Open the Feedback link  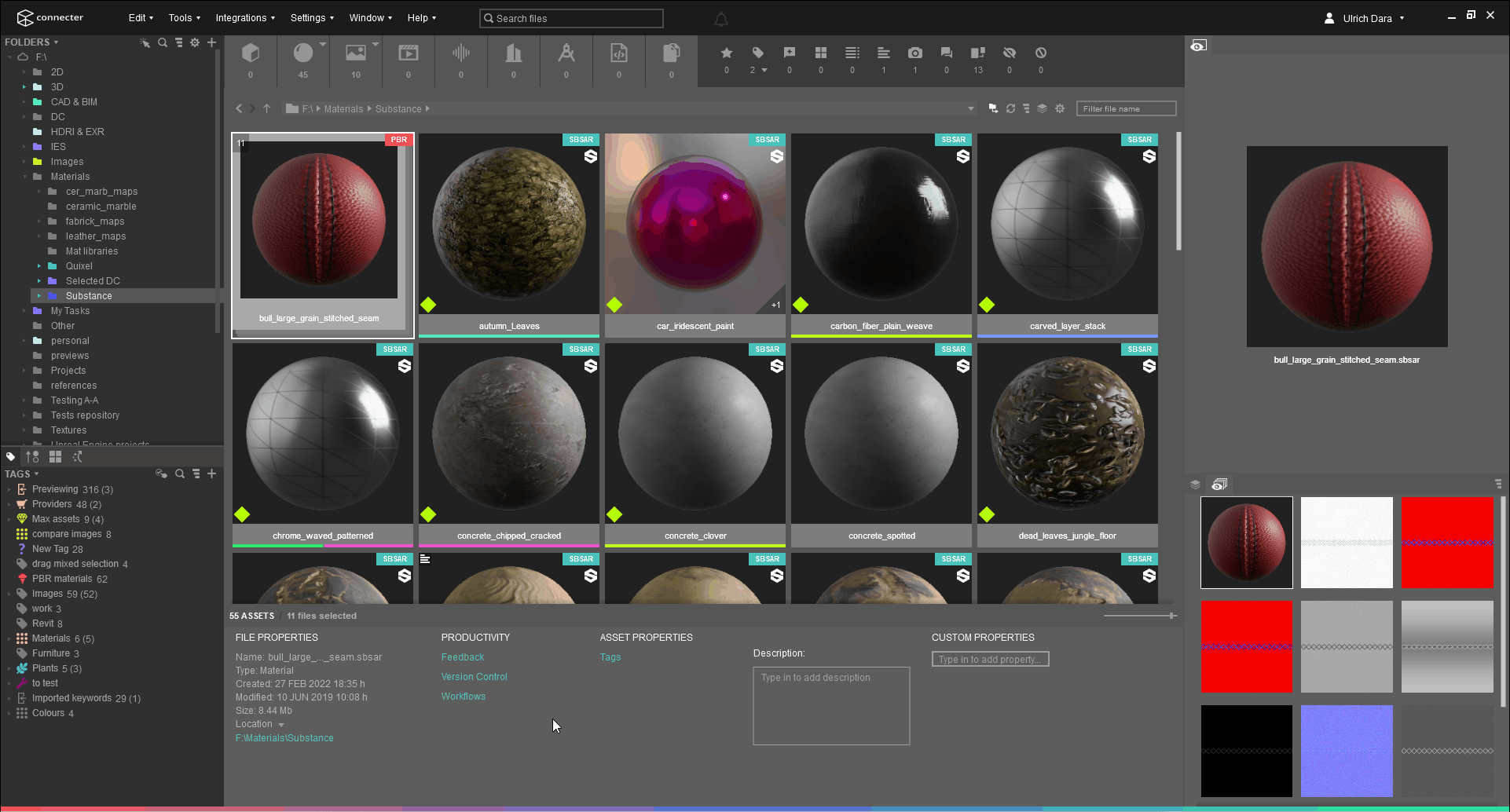463,657
